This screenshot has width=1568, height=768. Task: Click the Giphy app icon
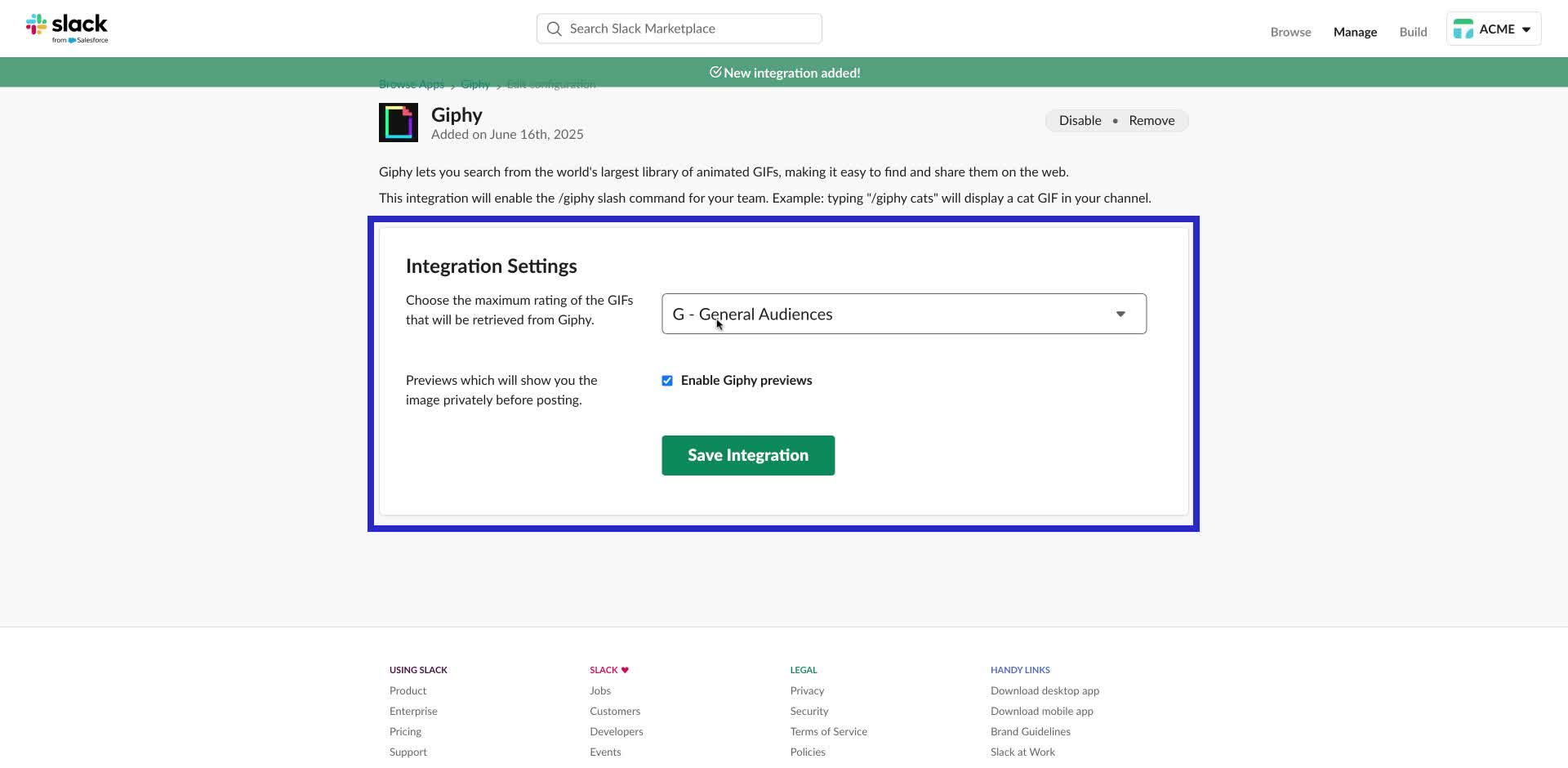398,122
